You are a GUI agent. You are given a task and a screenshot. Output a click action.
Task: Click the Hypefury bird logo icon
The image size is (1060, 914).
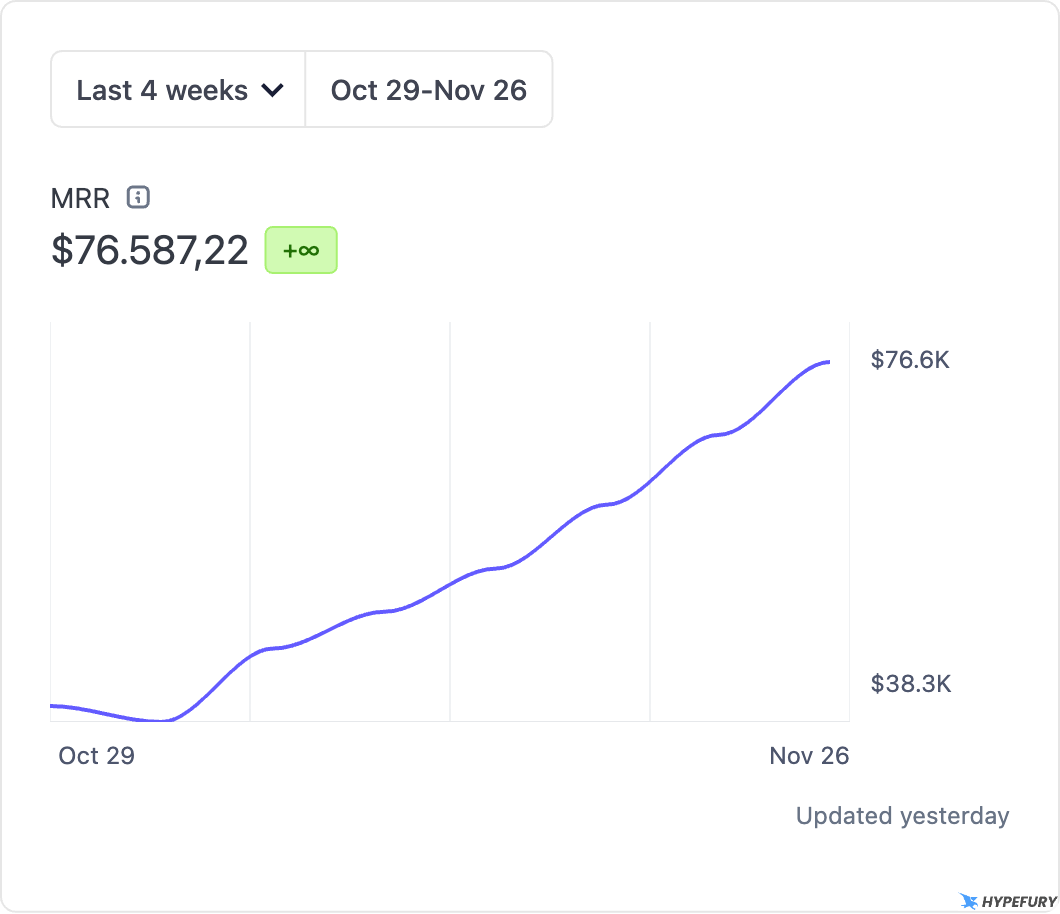tap(968, 901)
